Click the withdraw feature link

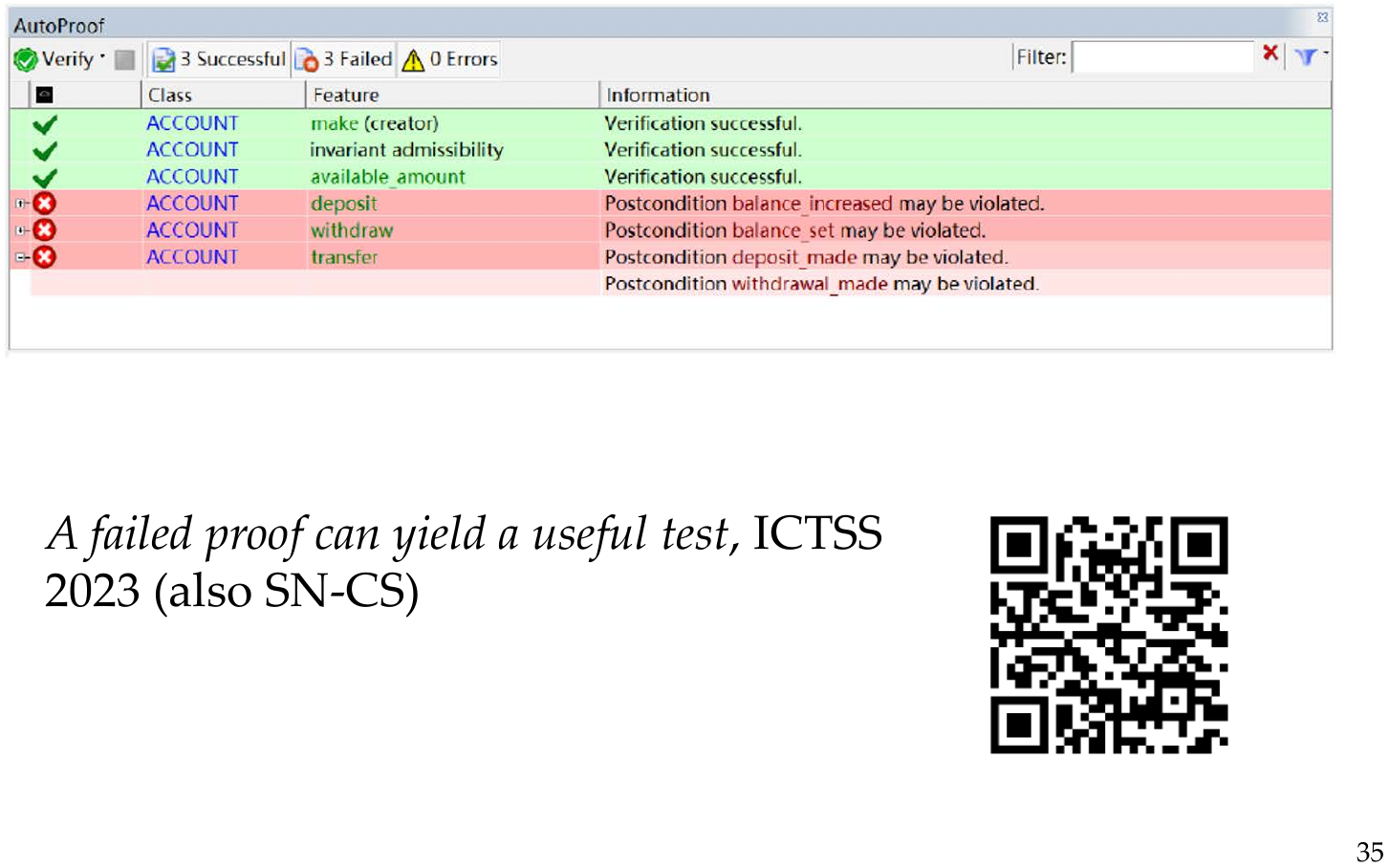pos(352,230)
